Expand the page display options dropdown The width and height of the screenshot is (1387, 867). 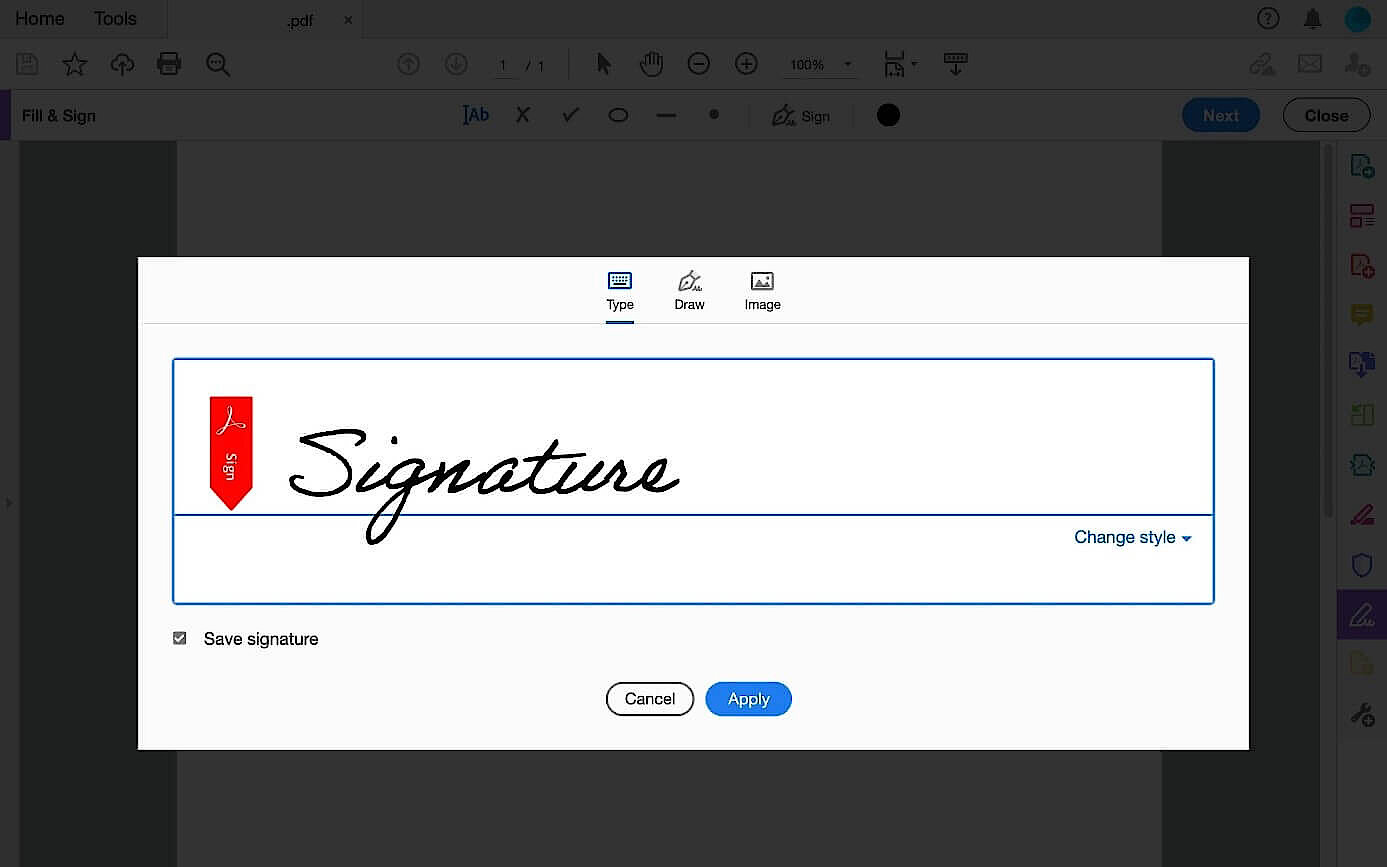pyautogui.click(x=913, y=63)
